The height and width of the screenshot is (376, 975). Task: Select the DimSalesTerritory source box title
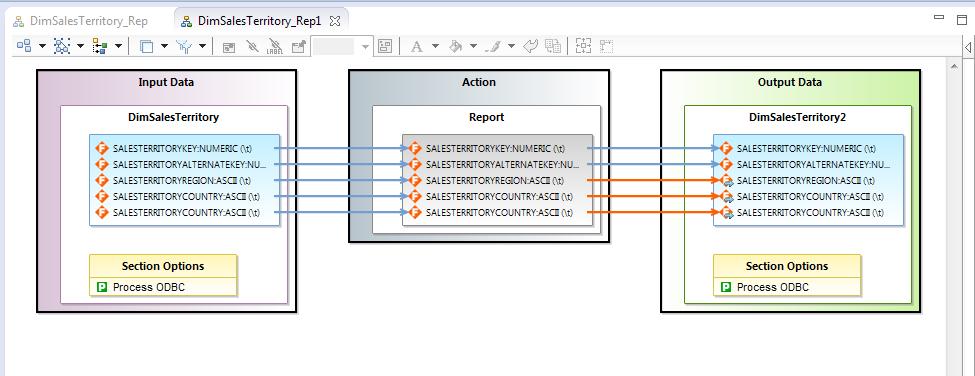[x=173, y=117]
